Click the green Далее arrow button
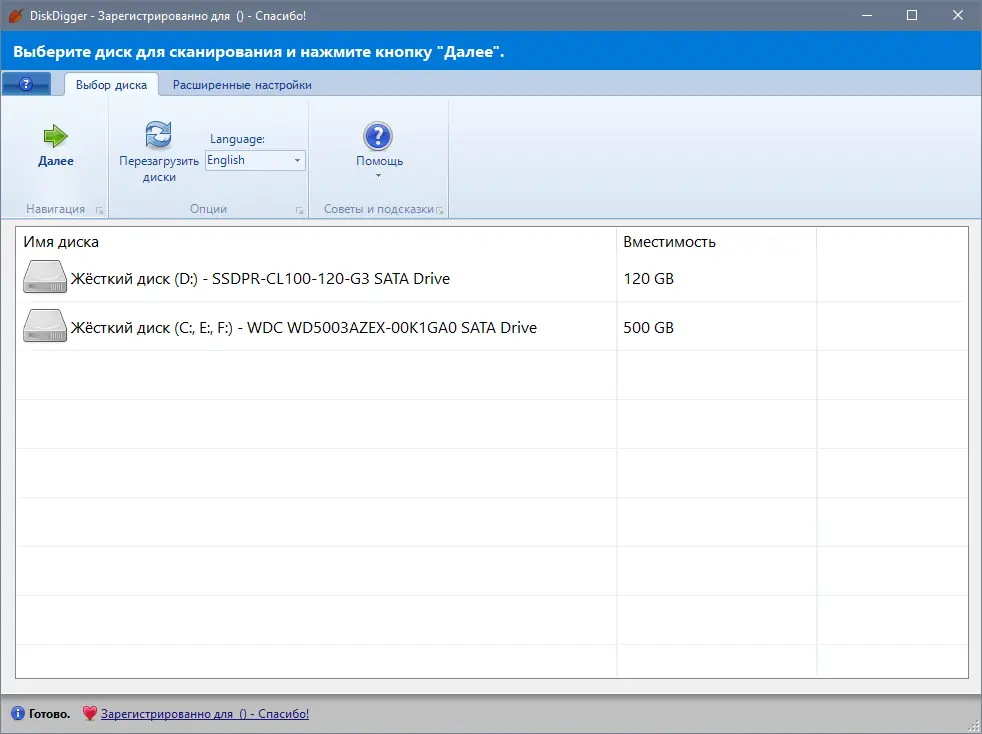The image size is (982, 734). click(x=56, y=145)
